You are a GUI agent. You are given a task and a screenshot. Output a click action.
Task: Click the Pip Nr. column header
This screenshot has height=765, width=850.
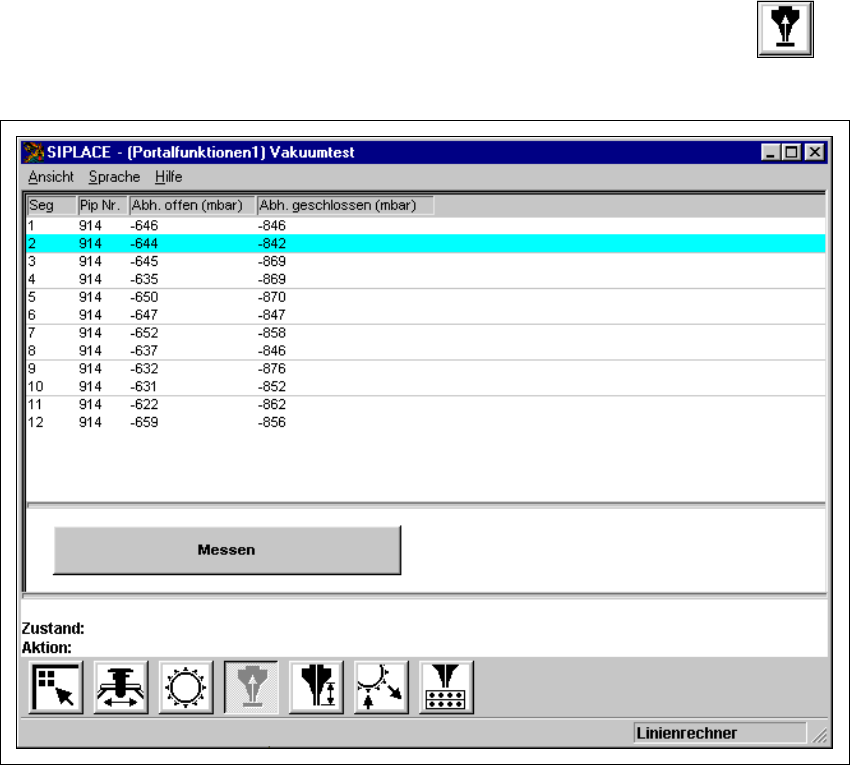(x=102, y=205)
